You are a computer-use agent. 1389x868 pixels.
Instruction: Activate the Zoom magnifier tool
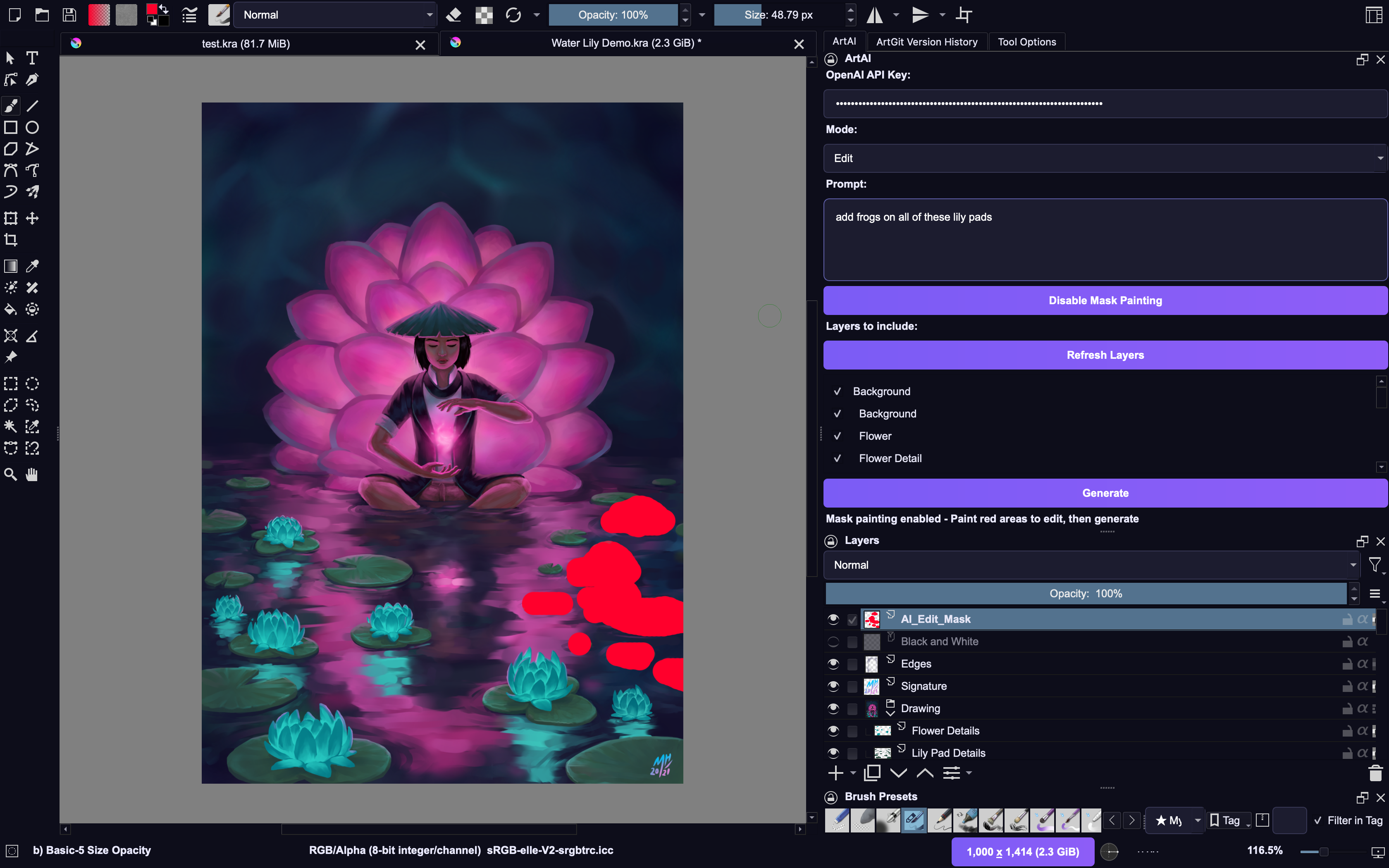[x=11, y=474]
